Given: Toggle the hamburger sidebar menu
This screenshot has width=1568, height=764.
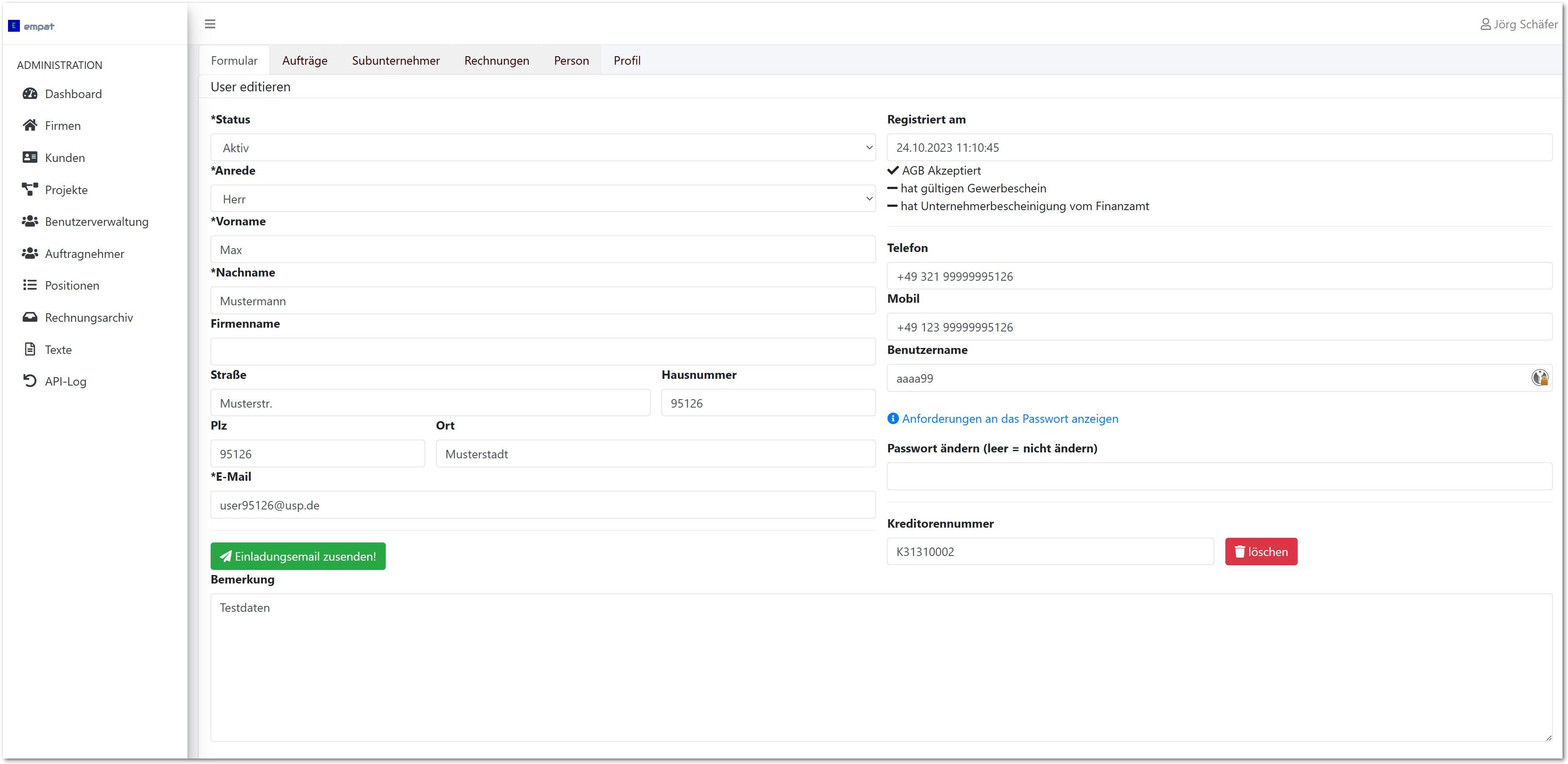Looking at the screenshot, I should [210, 25].
